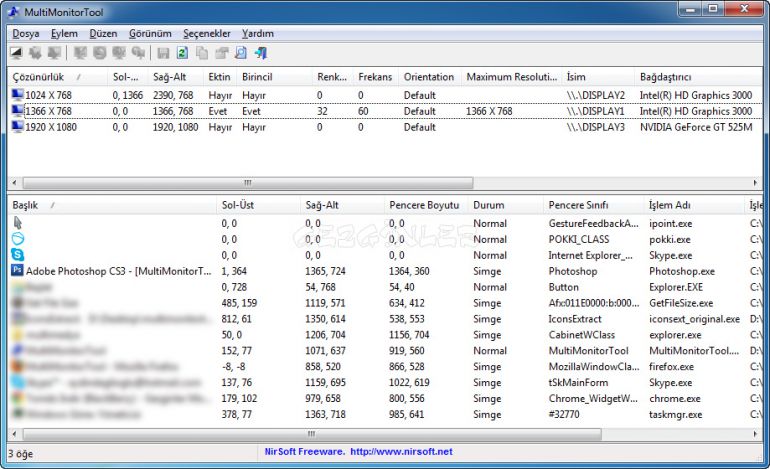Click the blue Exit door toolbar icon

(261, 53)
